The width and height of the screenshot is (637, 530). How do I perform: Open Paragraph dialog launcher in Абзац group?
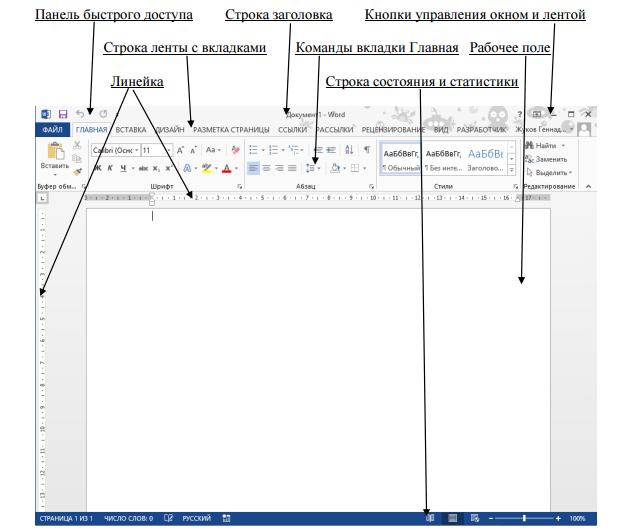(371, 186)
